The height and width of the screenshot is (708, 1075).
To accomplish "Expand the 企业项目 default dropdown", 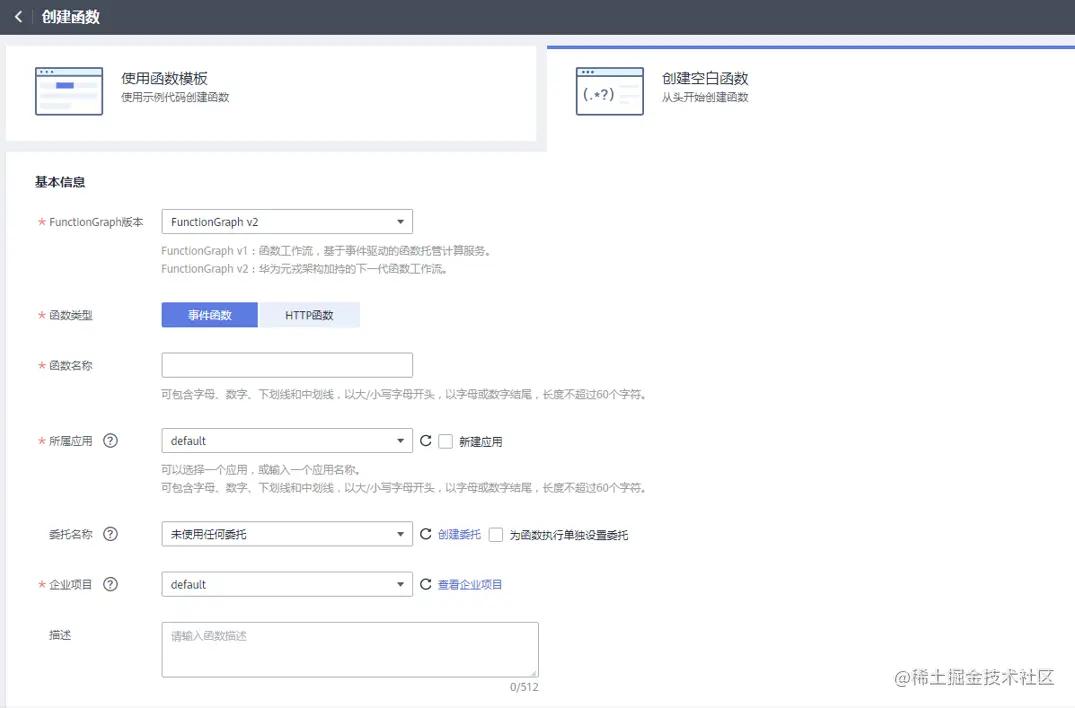I will coord(287,584).
